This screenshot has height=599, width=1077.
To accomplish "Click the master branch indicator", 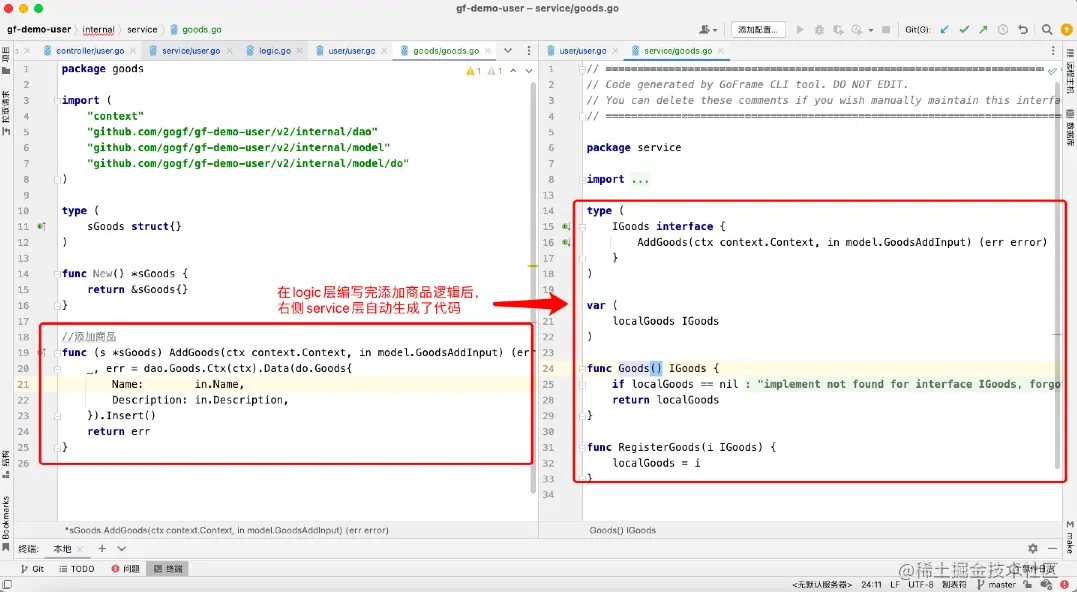I will [x=997, y=585].
